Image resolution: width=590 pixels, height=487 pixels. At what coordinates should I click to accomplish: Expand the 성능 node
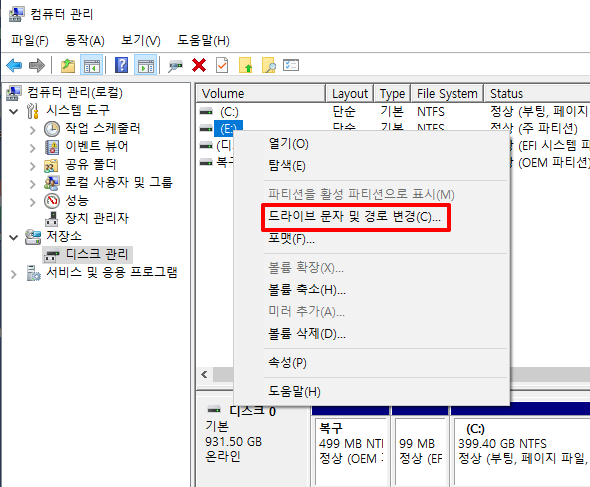[33, 202]
